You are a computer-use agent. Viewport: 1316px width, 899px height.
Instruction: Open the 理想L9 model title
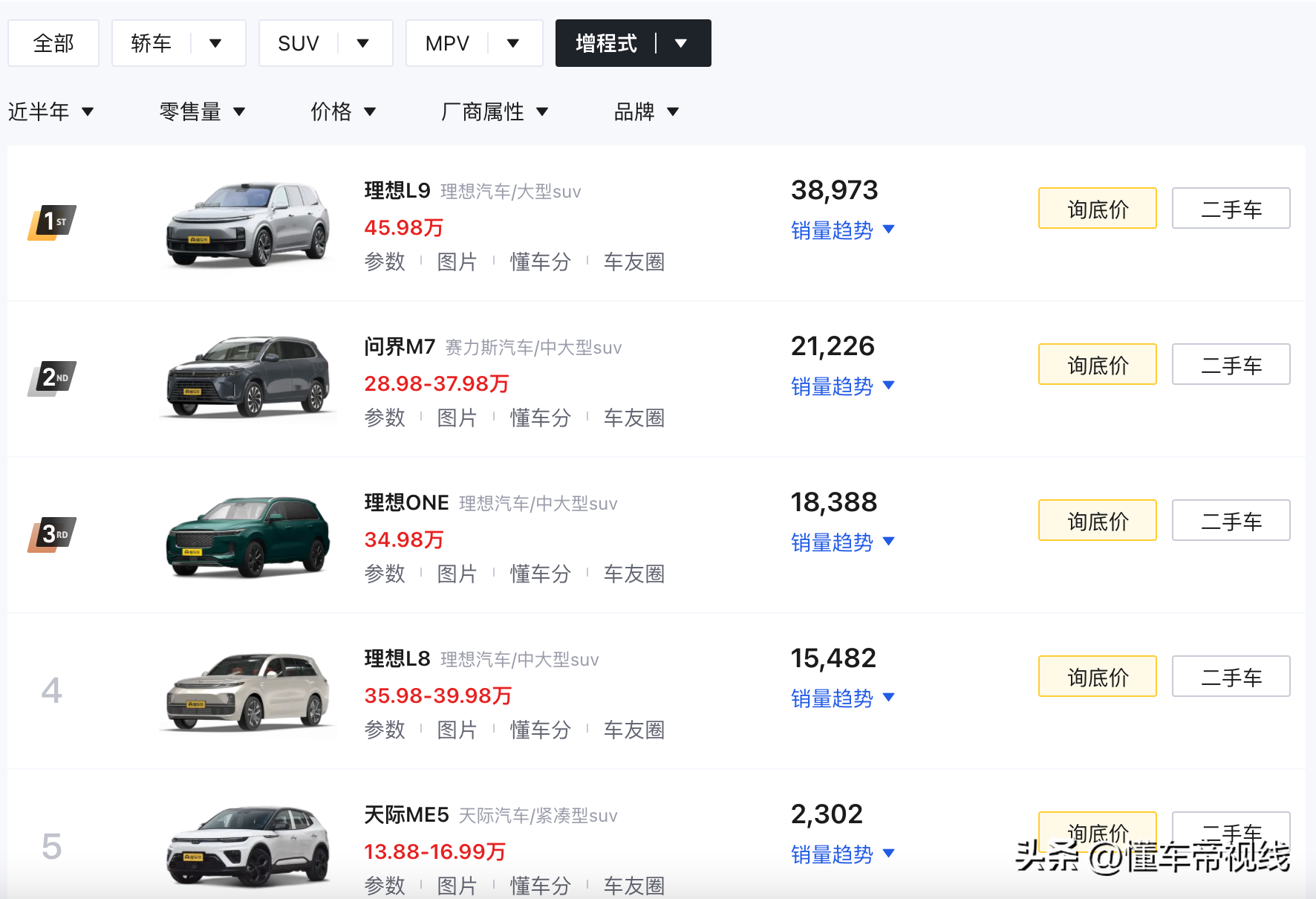point(397,191)
